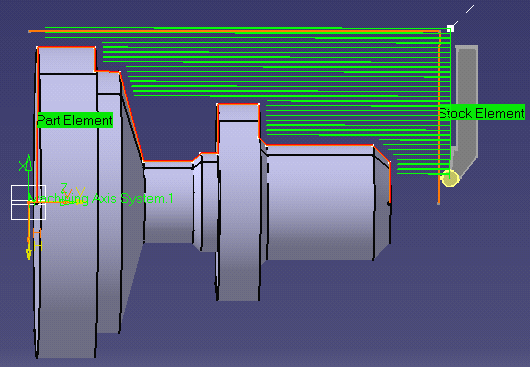Click the green Part Element label
Image resolution: width=530 pixels, height=367 pixels.
[x=75, y=120]
